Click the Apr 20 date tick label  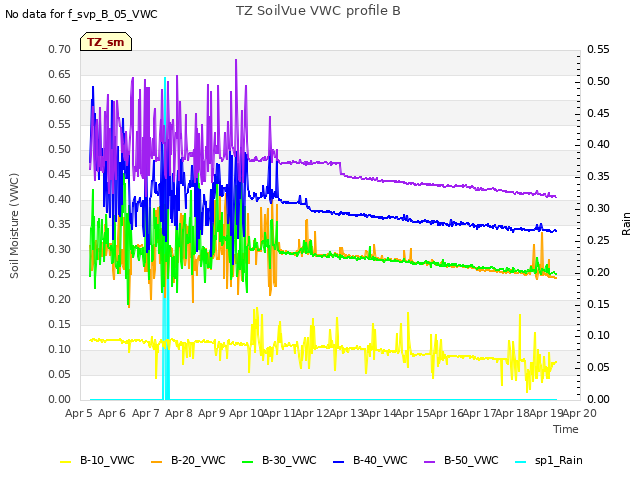pos(580,413)
